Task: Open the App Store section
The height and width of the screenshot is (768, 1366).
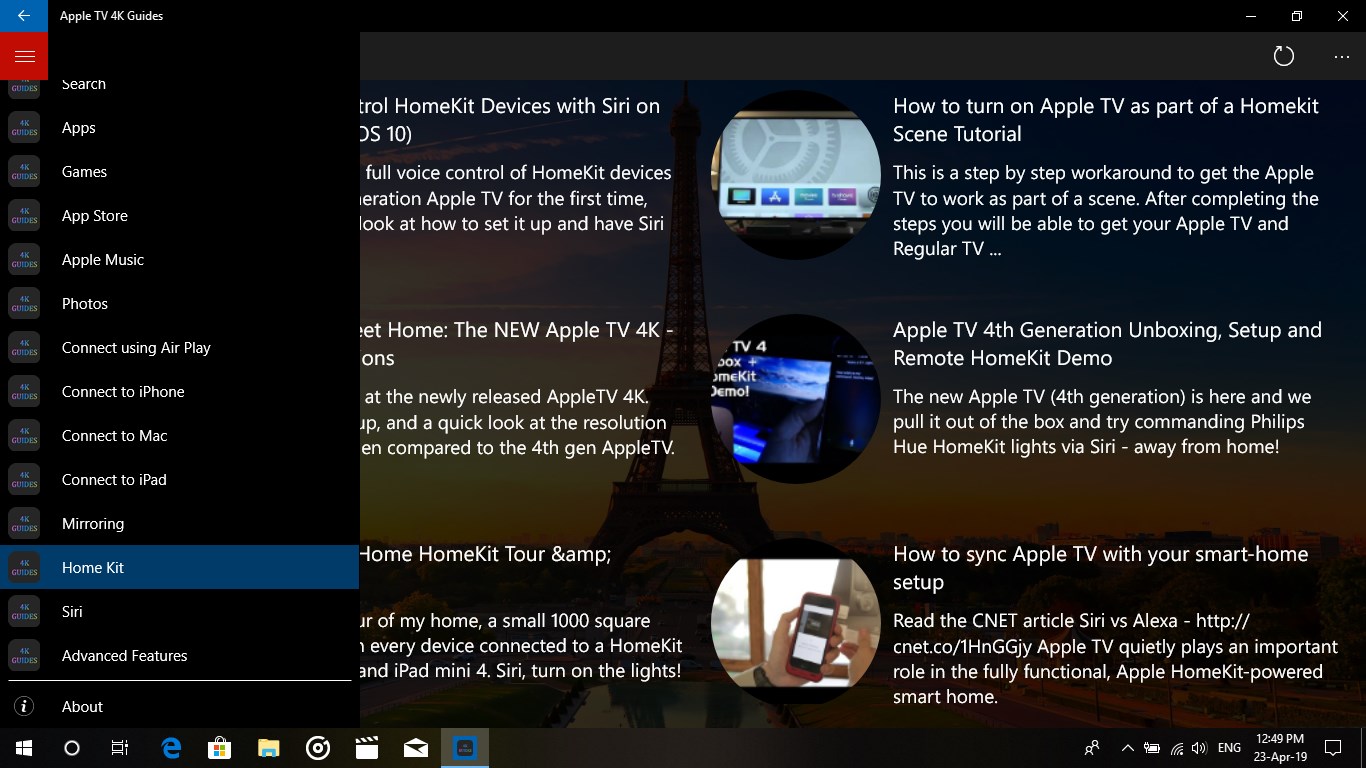Action: (180, 216)
